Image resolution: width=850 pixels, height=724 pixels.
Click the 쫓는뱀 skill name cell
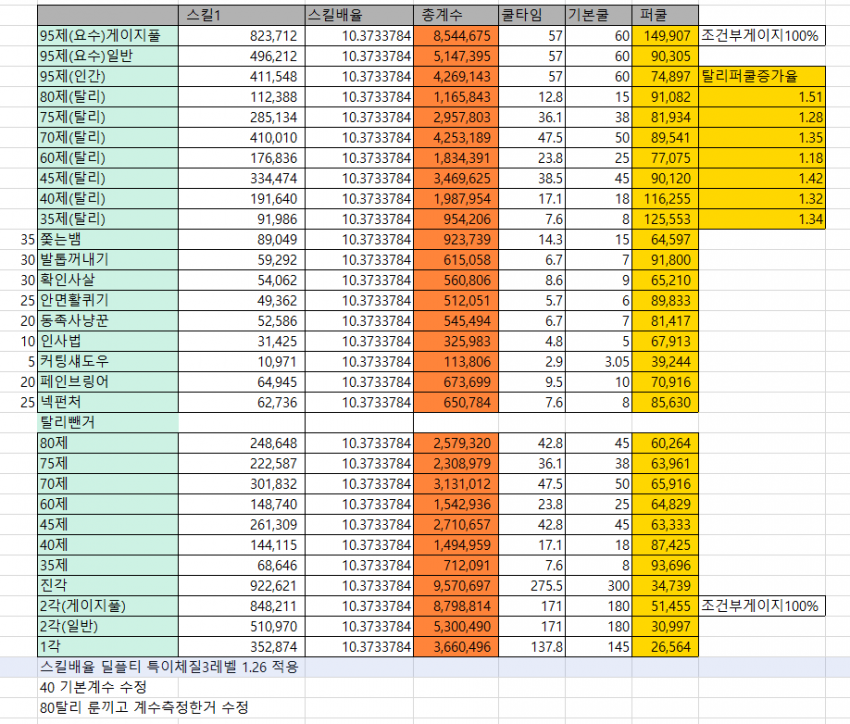107,239
